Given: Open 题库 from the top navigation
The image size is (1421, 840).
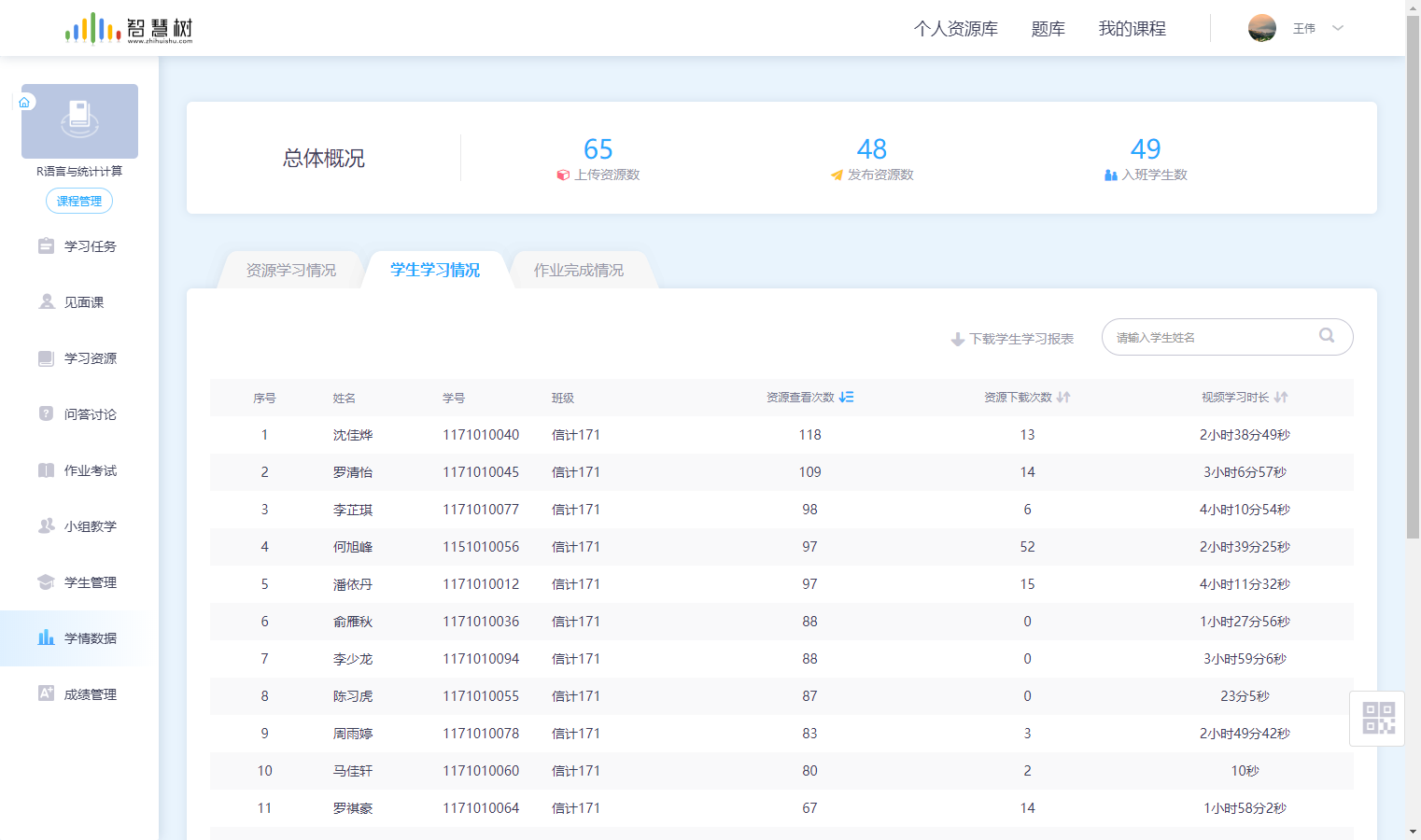Looking at the screenshot, I should coord(1048,28).
